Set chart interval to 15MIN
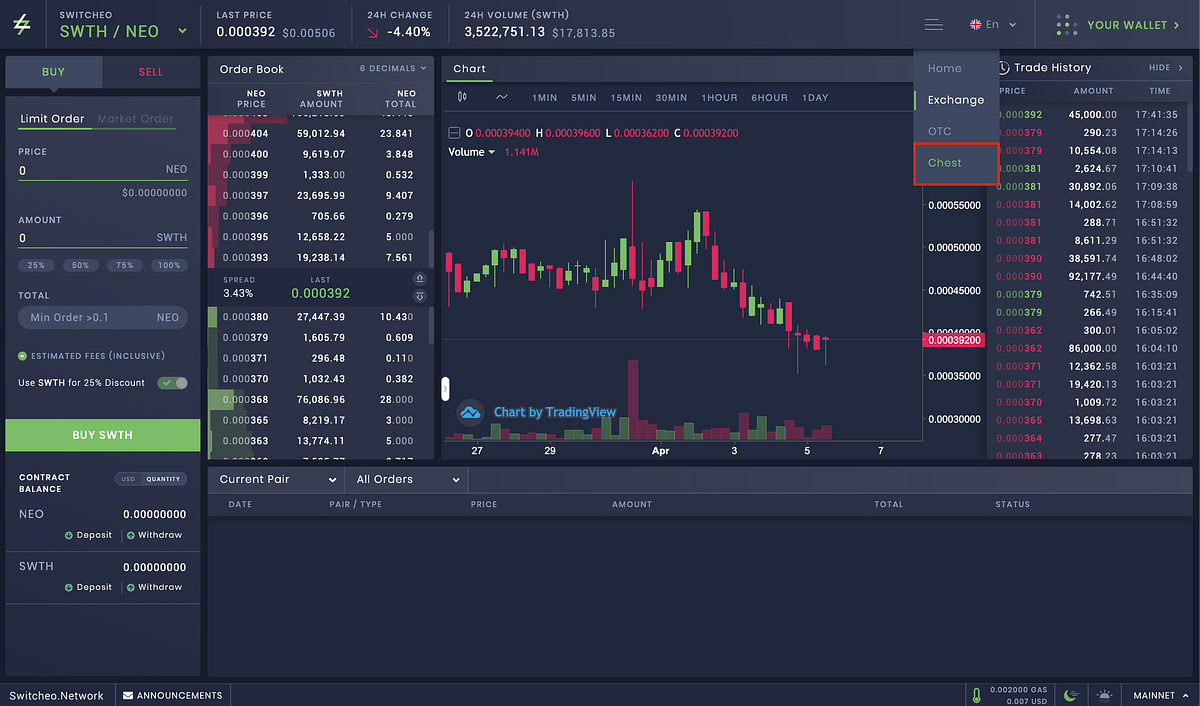Viewport: 1200px width, 706px height. pyautogui.click(x=626, y=98)
